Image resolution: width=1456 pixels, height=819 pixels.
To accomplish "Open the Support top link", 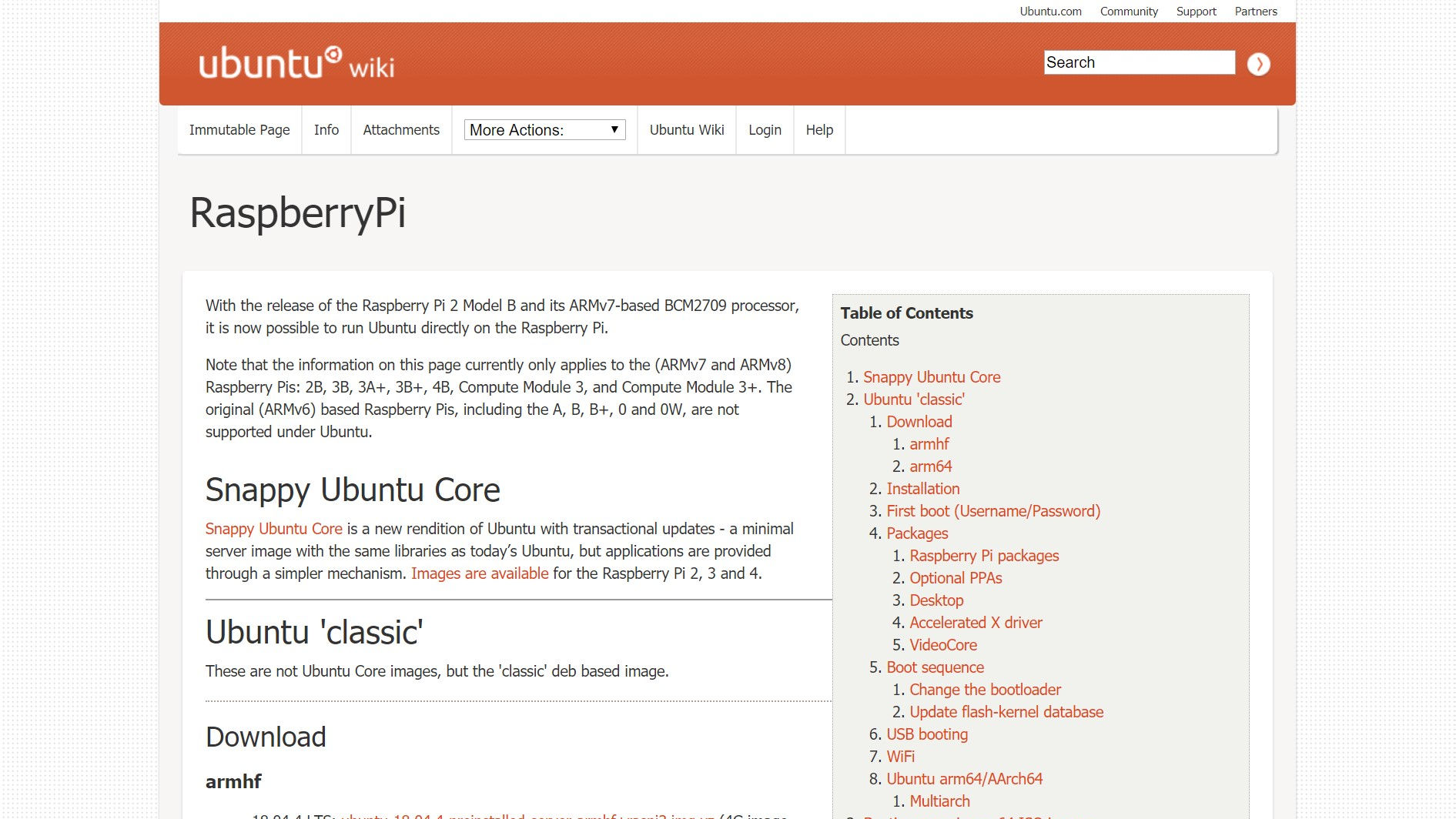I will pos(1196,12).
